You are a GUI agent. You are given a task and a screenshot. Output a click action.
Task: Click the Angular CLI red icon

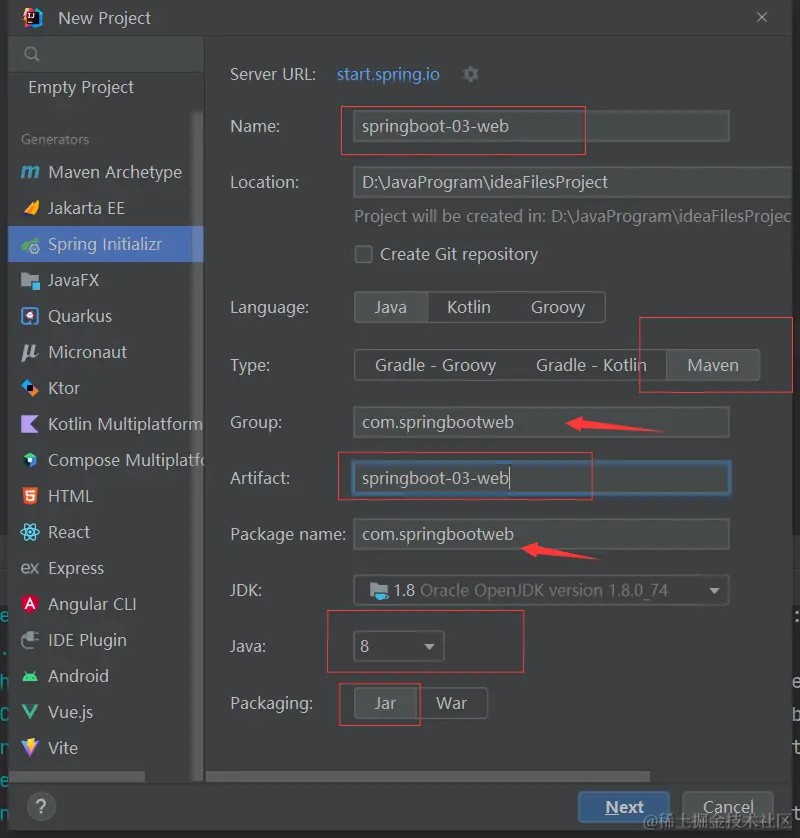point(30,604)
